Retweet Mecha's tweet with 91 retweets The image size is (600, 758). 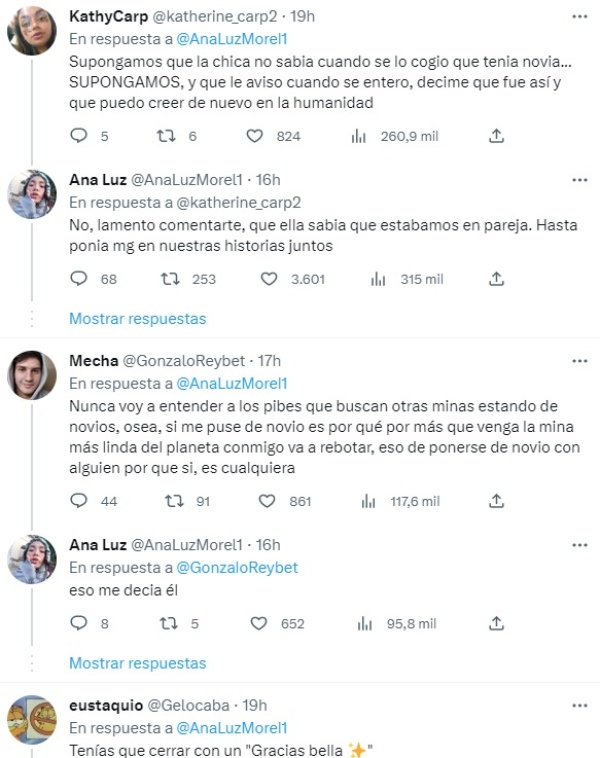[175, 501]
